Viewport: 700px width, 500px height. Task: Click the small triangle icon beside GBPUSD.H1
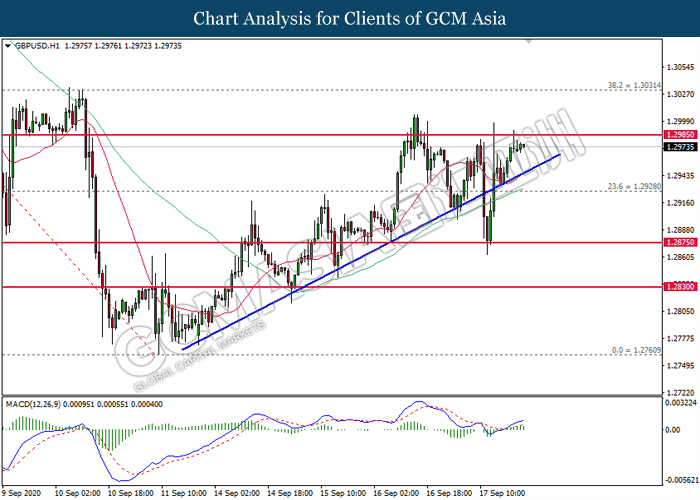(8, 45)
